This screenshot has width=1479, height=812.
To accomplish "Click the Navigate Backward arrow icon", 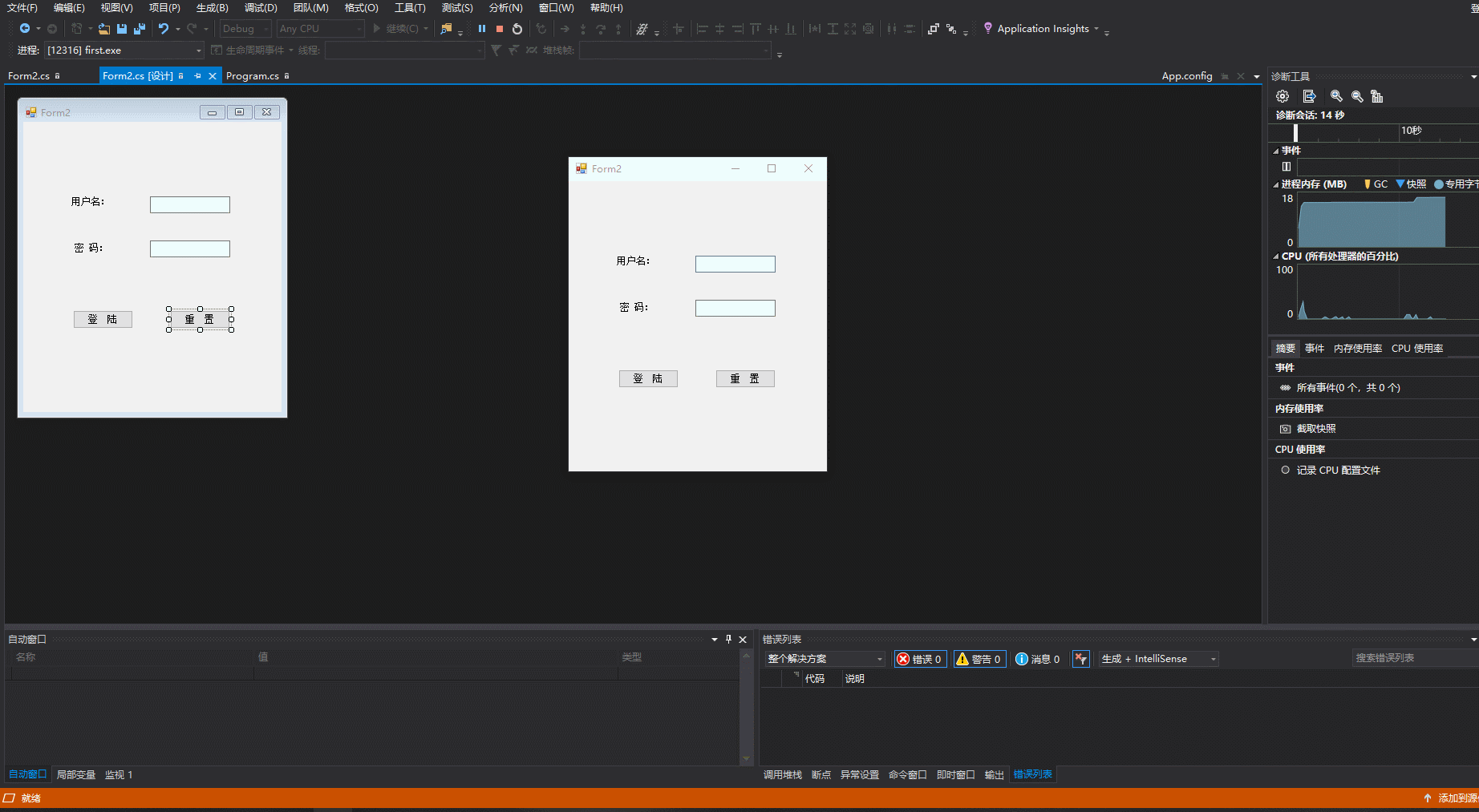I will click(x=25, y=29).
